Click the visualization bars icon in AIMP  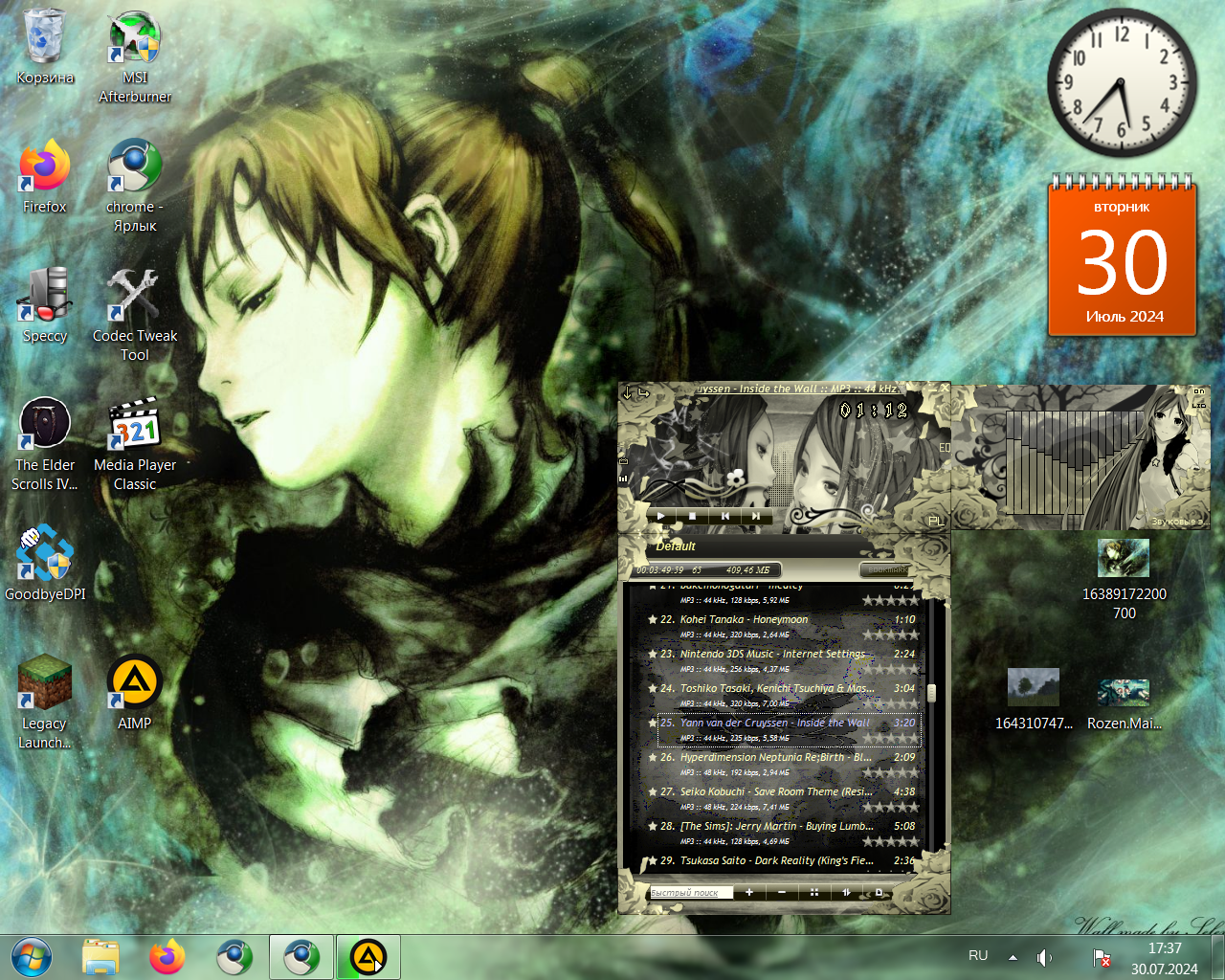tap(623, 479)
